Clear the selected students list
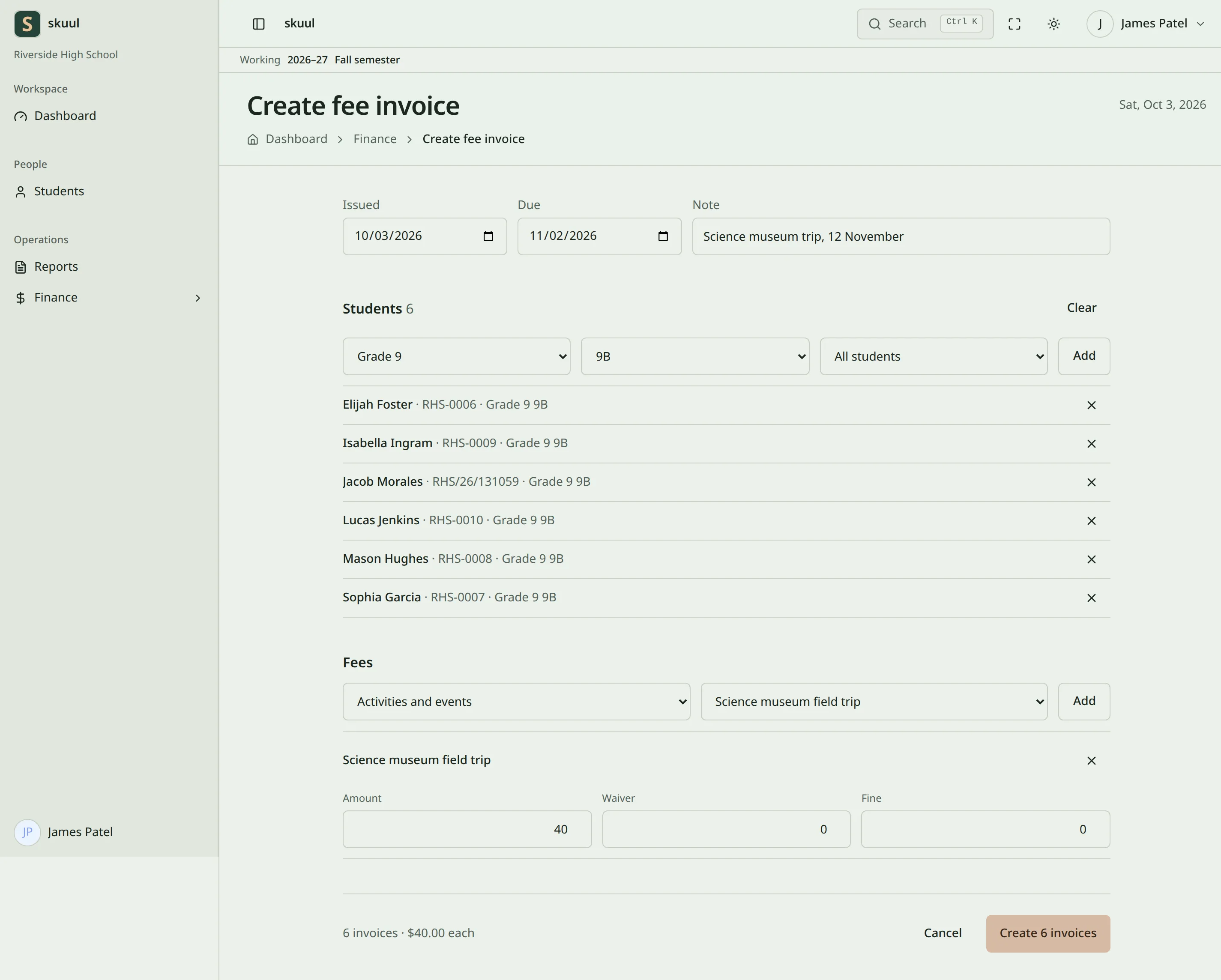The image size is (1221, 980). click(x=1081, y=308)
